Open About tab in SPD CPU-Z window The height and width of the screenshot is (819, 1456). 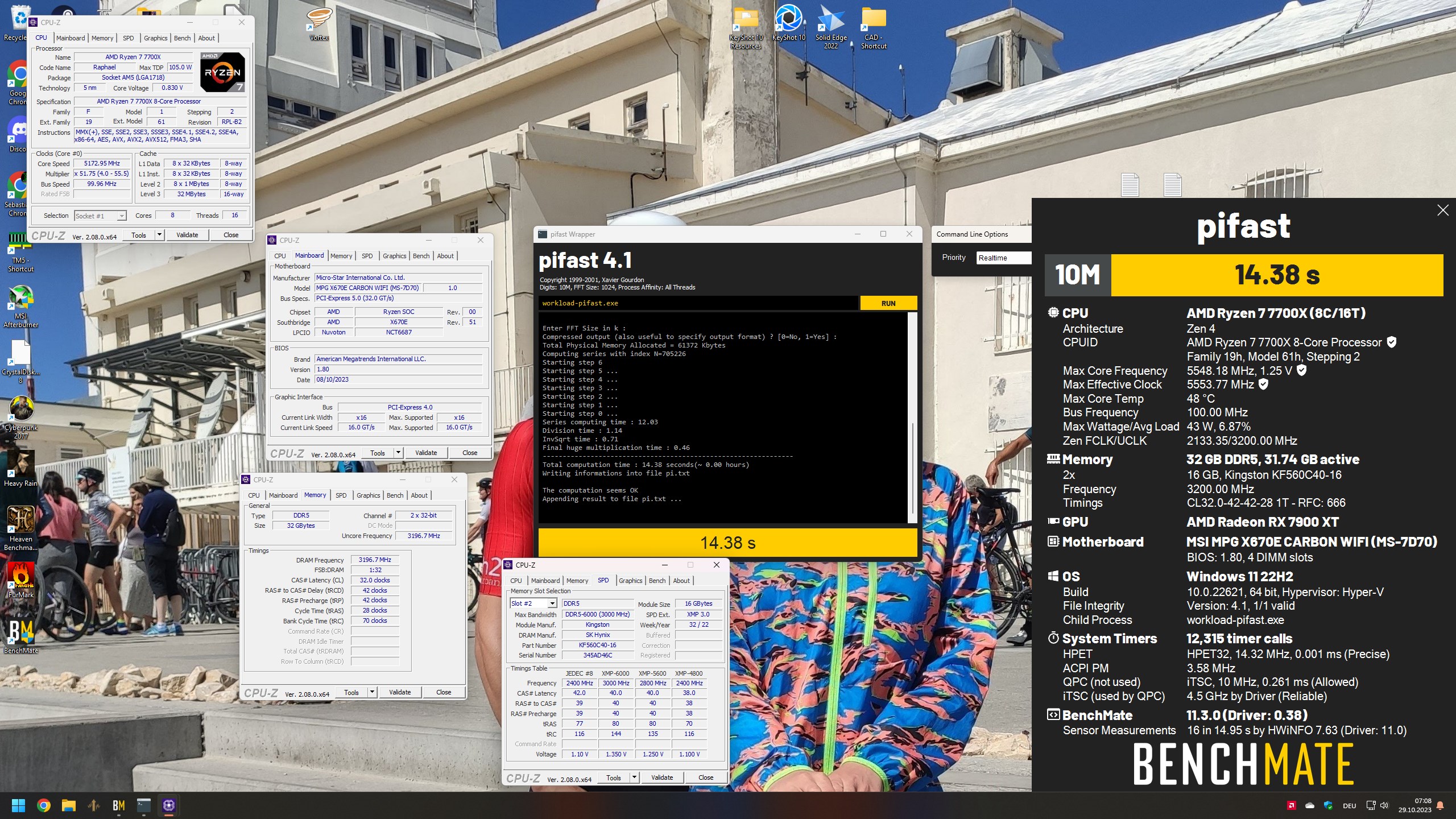[x=681, y=581]
